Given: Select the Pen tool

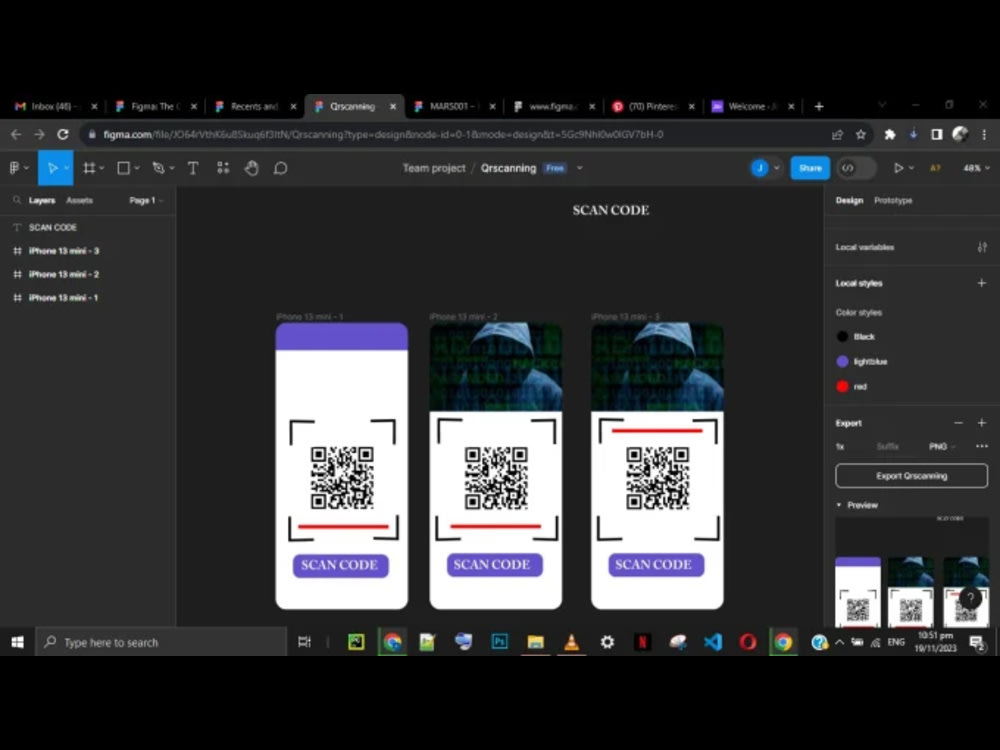Looking at the screenshot, I should point(158,168).
